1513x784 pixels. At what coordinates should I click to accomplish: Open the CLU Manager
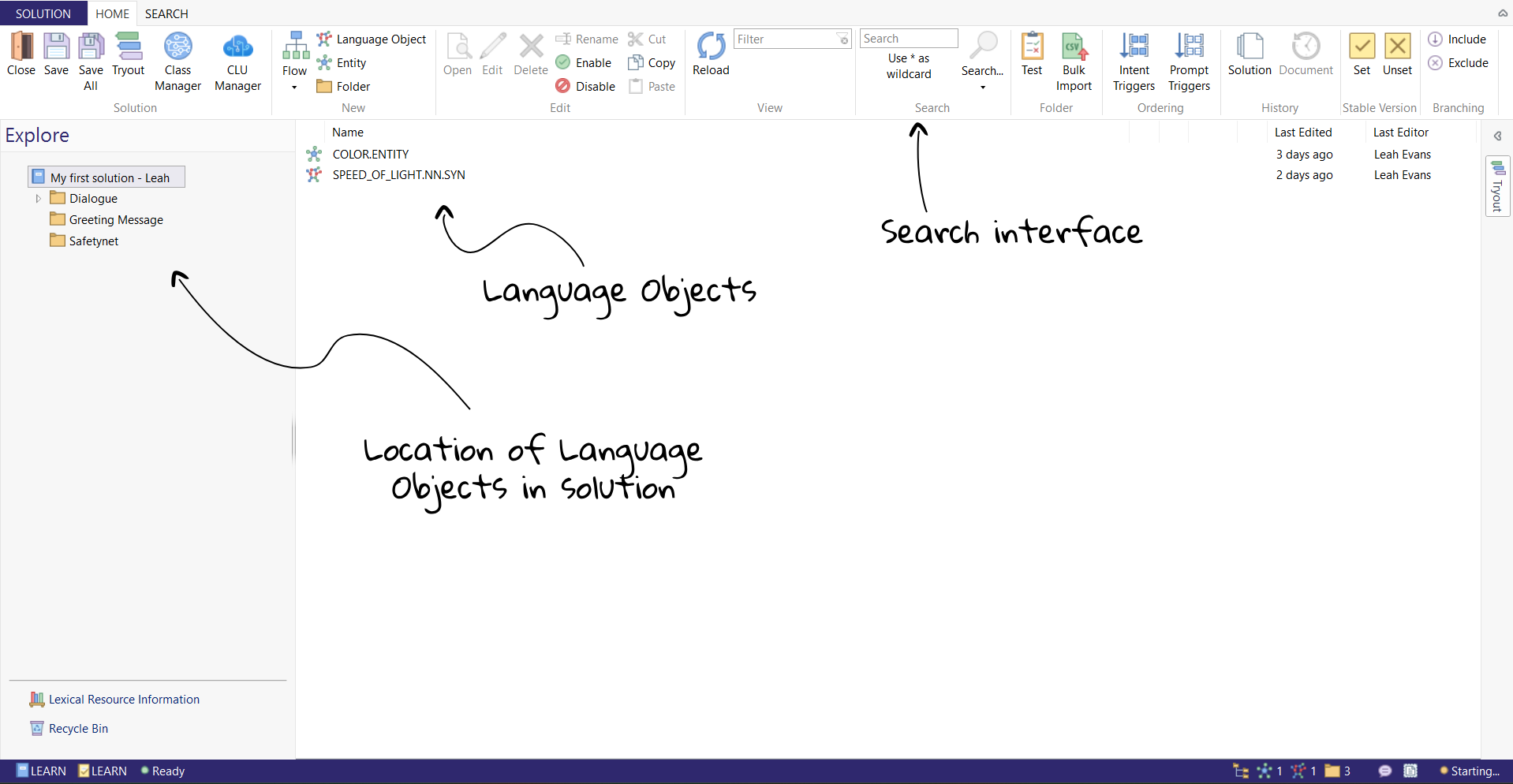pos(237,62)
